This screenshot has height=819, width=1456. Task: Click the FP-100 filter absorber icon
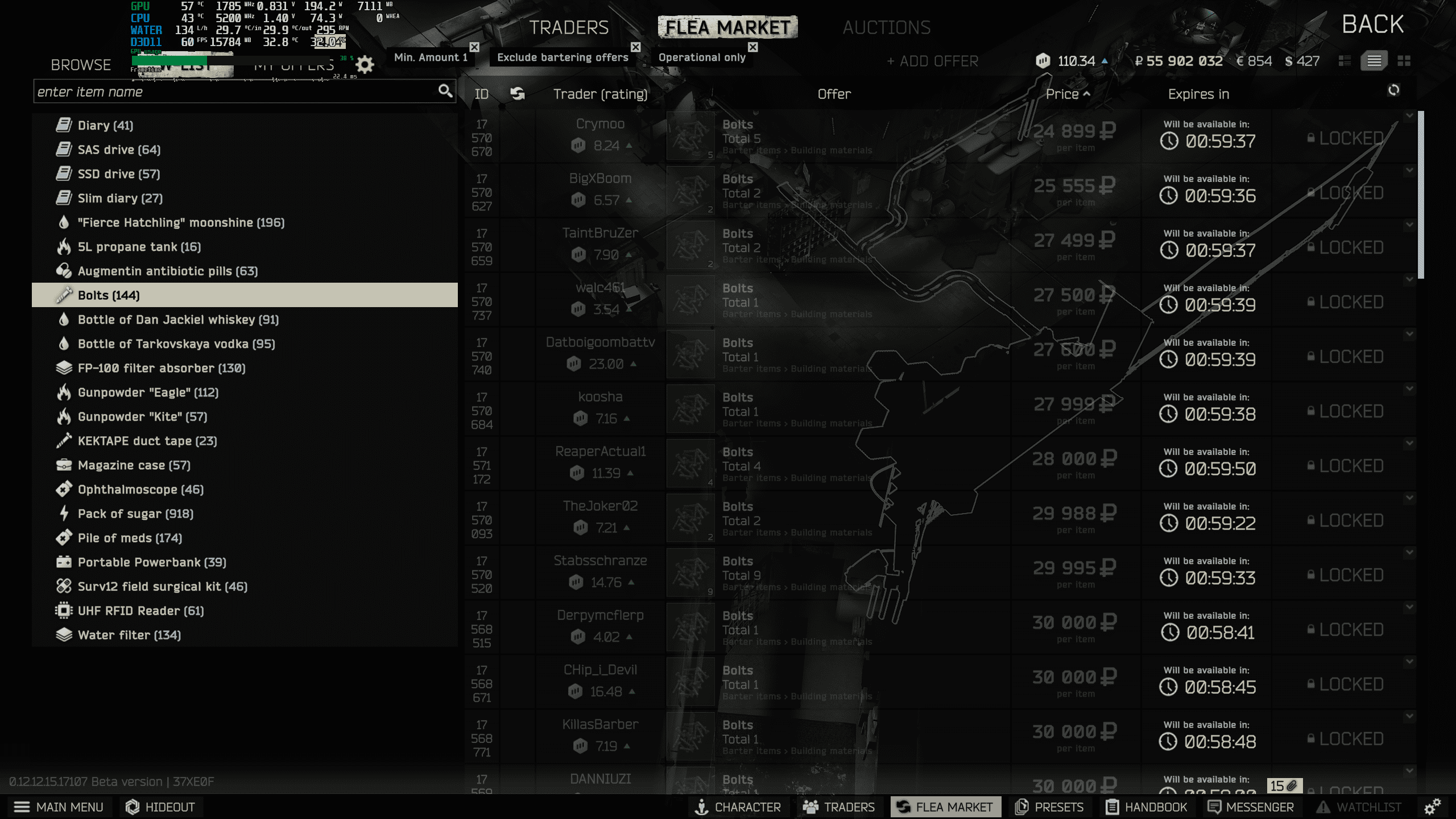tap(64, 368)
